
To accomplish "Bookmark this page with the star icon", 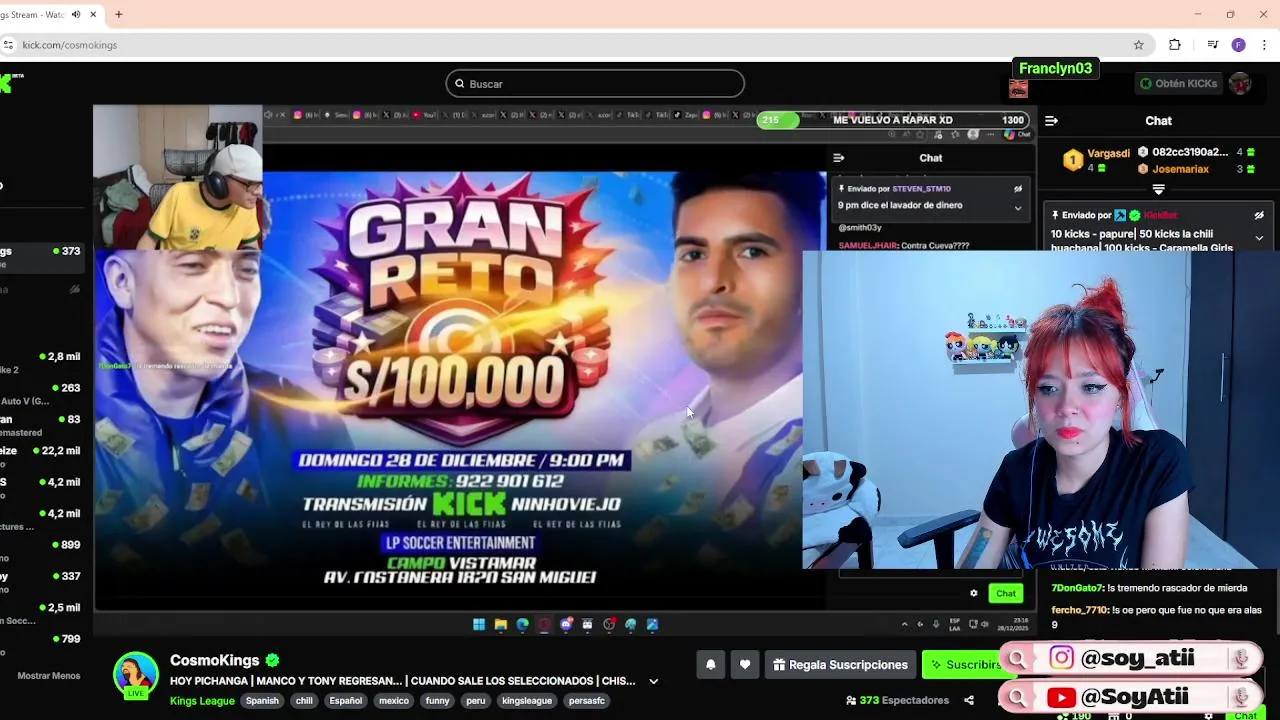I will [1138, 45].
